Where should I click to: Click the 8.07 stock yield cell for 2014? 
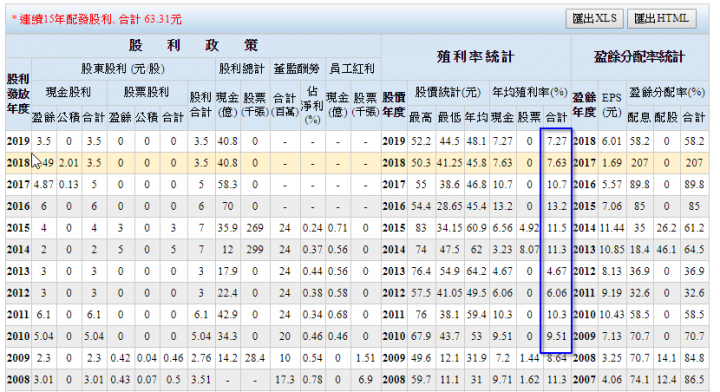[x=529, y=249]
